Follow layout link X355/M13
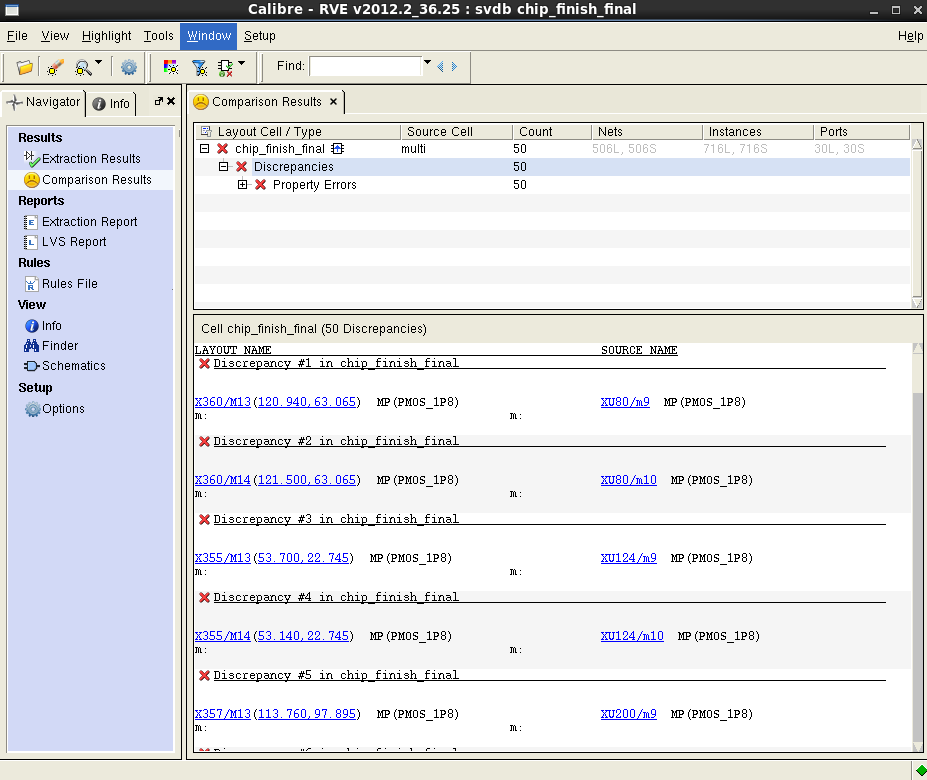Image resolution: width=927 pixels, height=780 pixels. click(x=223, y=558)
